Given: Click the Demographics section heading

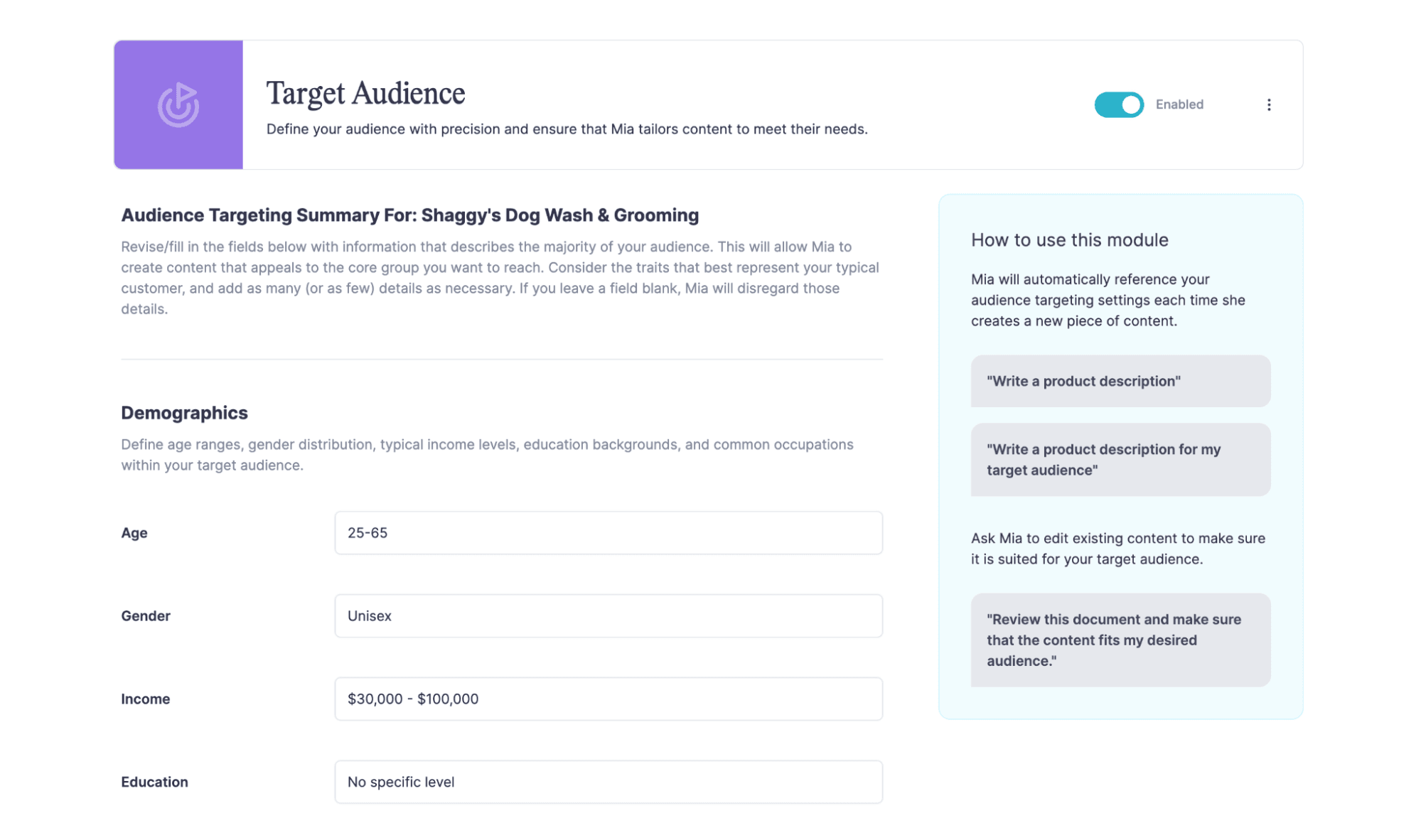Looking at the screenshot, I should 184,413.
